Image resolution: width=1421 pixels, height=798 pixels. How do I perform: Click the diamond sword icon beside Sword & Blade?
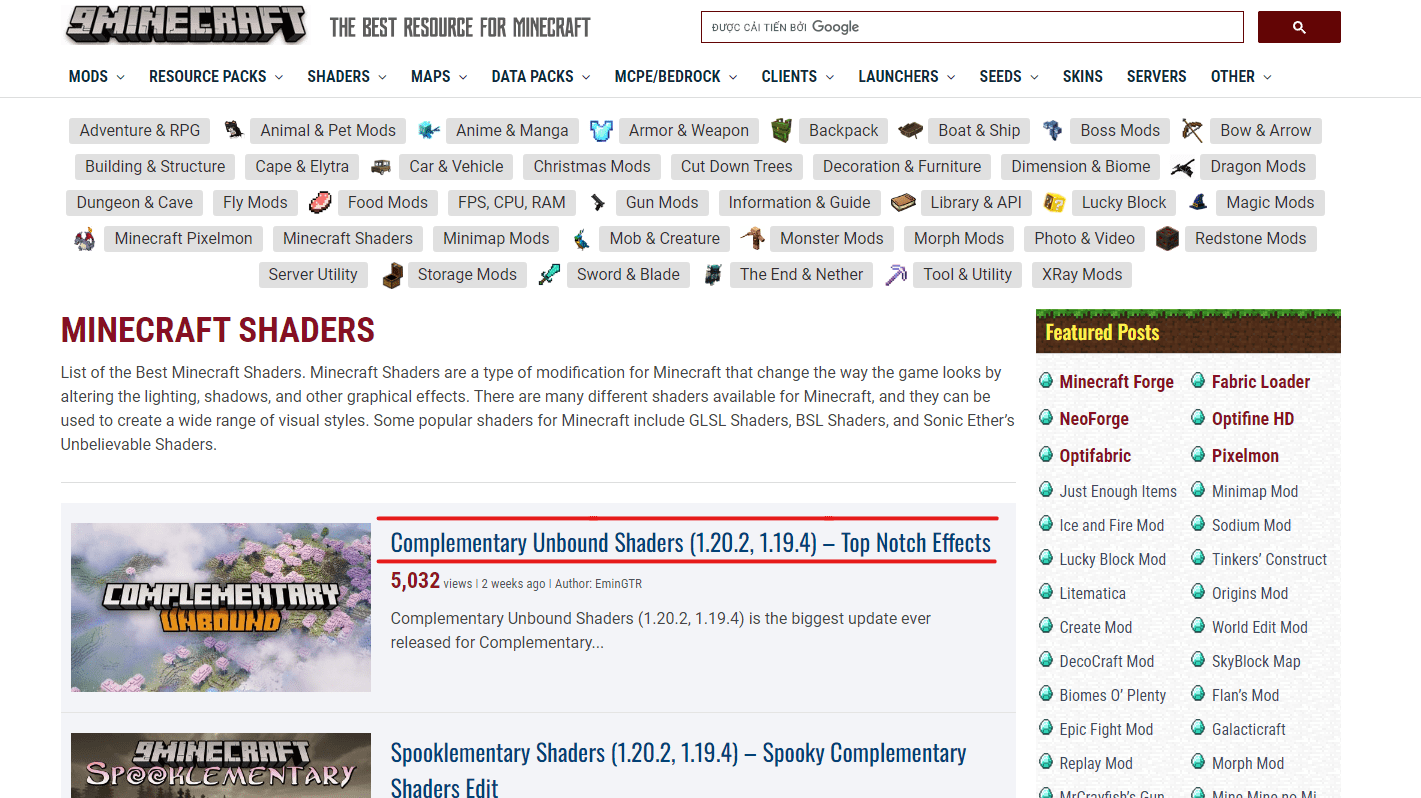click(x=549, y=274)
